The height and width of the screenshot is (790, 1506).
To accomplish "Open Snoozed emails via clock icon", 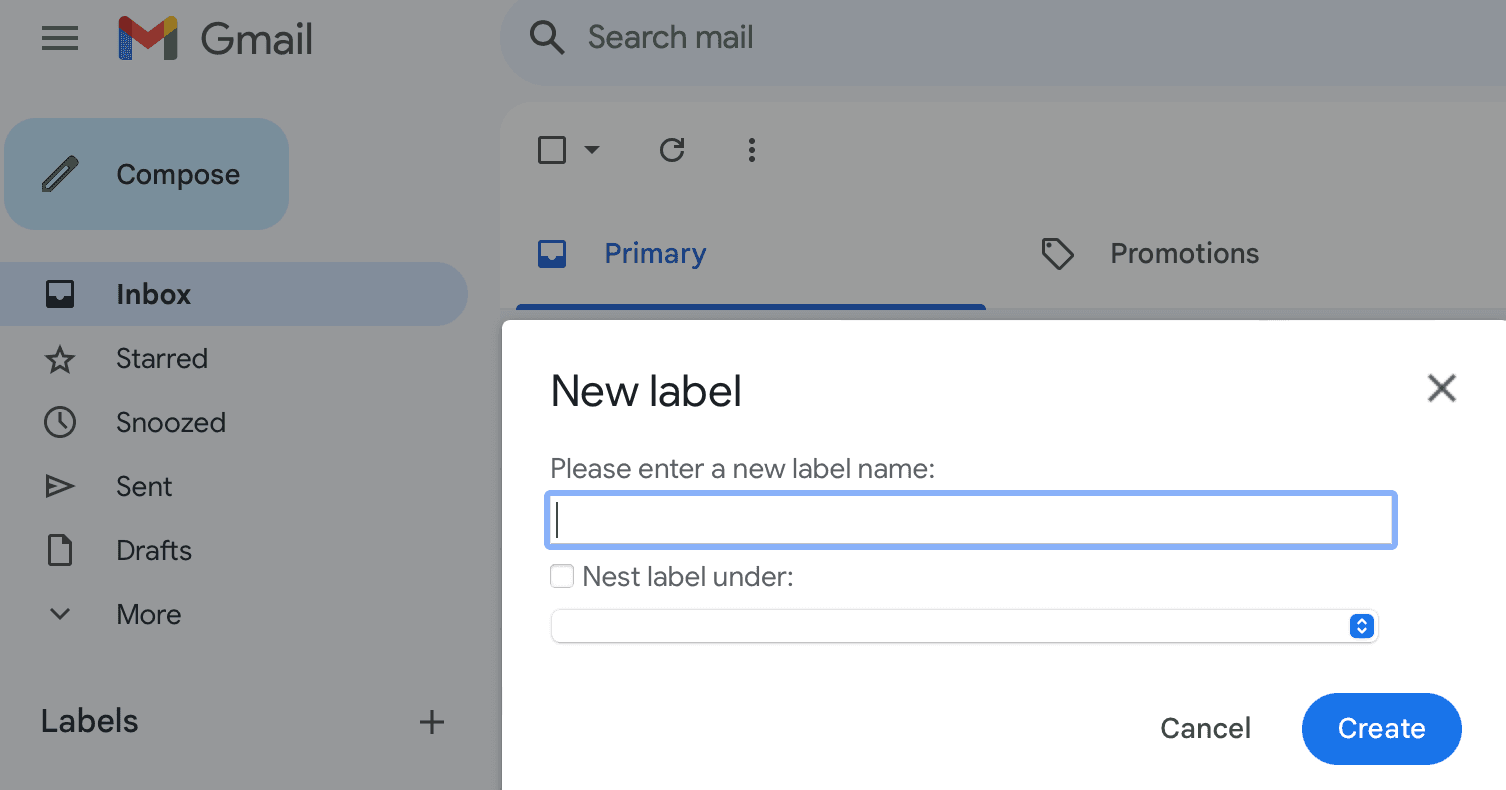I will pyautogui.click(x=60, y=422).
